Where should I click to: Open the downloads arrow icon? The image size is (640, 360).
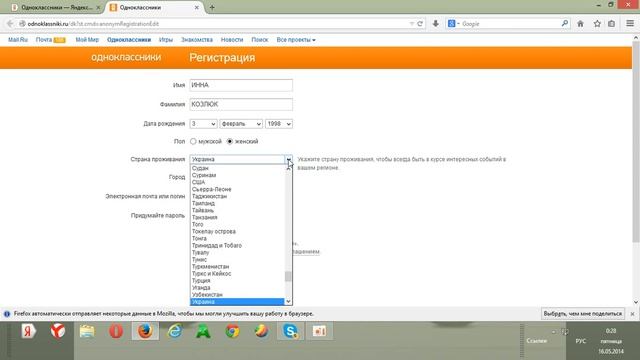tap(436, 24)
